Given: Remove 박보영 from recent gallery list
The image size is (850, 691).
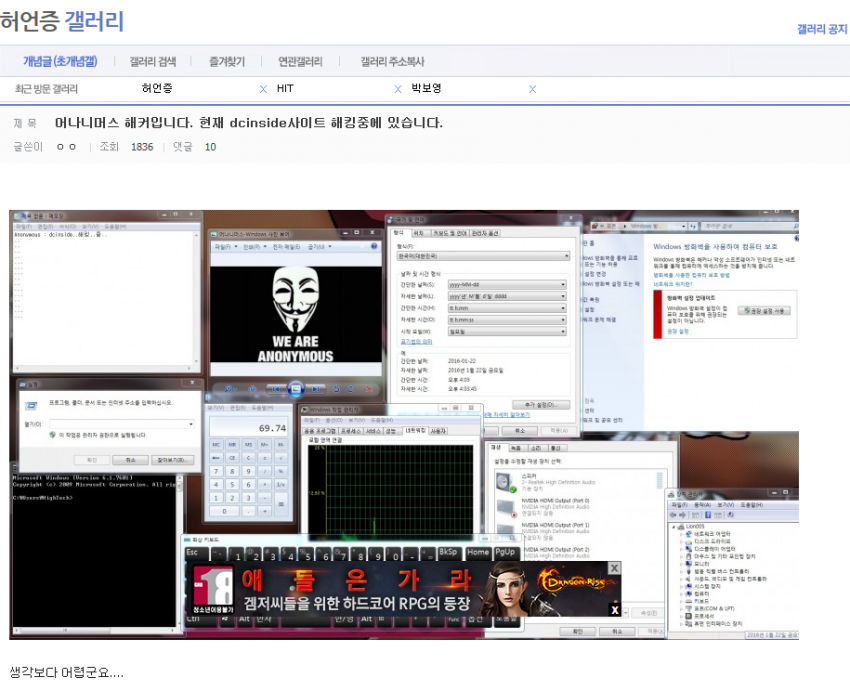Looking at the screenshot, I should (532, 89).
